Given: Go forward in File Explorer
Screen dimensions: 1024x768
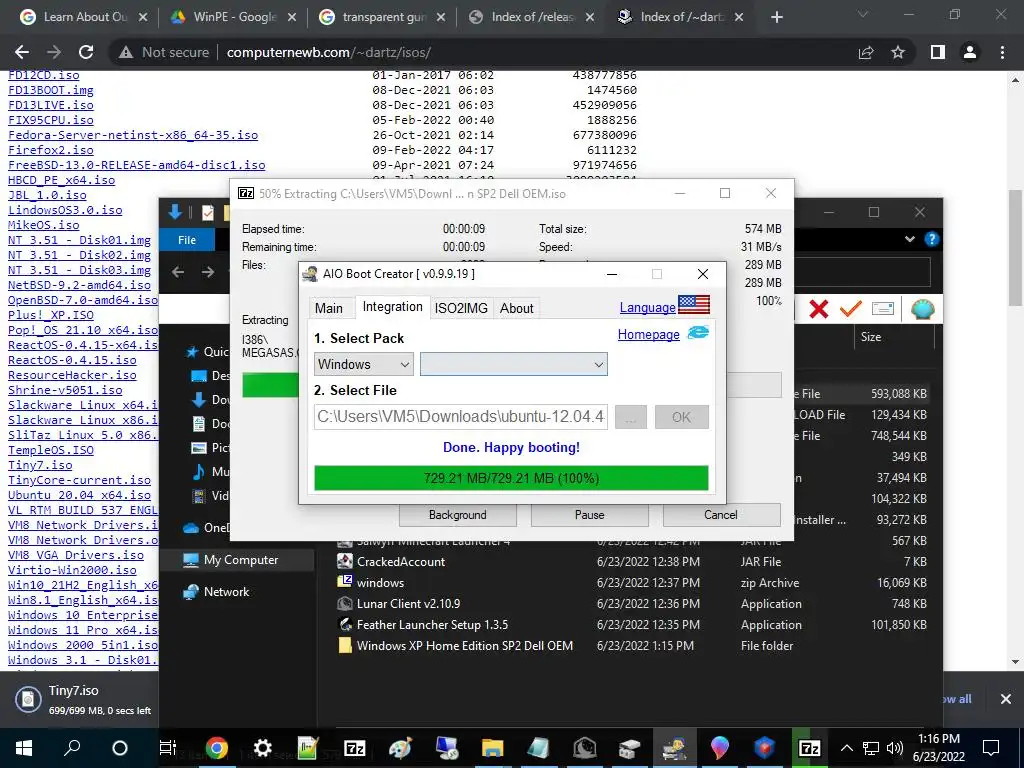Looking at the screenshot, I should tap(208, 272).
